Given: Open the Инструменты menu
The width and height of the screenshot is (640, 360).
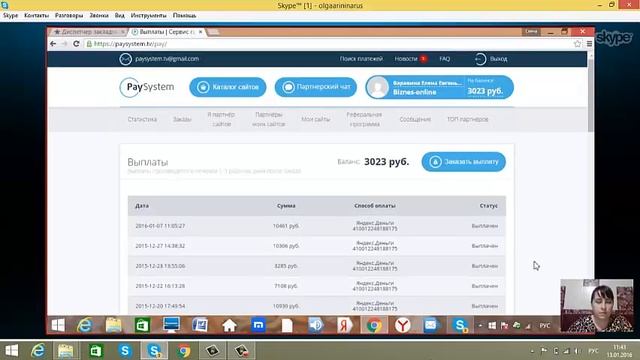Looking at the screenshot, I should click(x=149, y=16).
